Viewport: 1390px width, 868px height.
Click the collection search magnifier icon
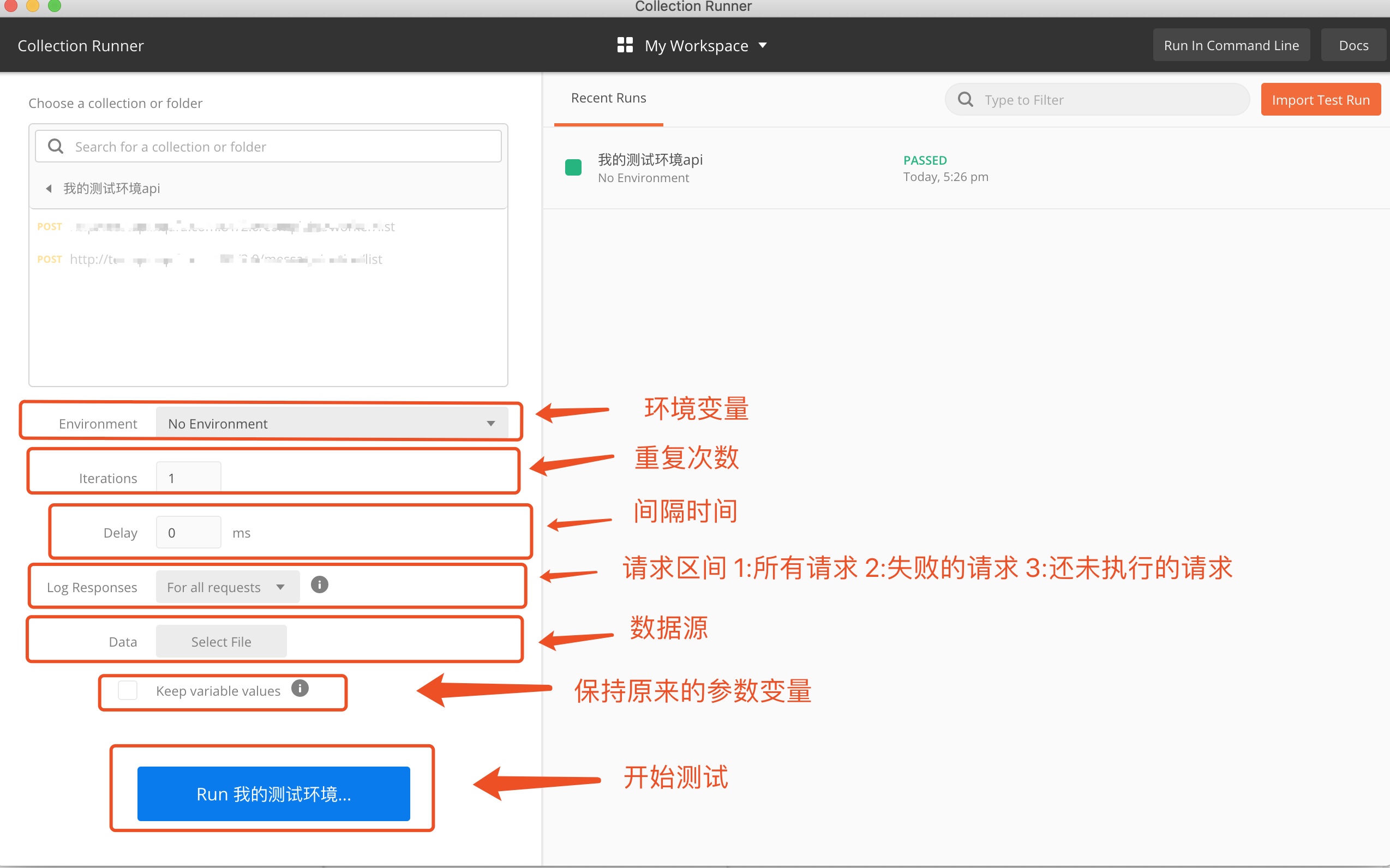[56, 146]
